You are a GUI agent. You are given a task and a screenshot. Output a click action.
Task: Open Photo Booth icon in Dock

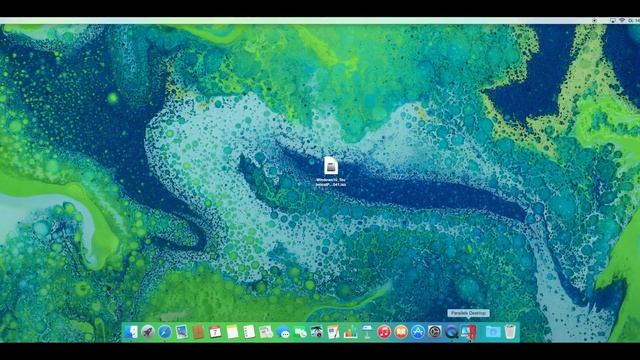tap(316, 332)
